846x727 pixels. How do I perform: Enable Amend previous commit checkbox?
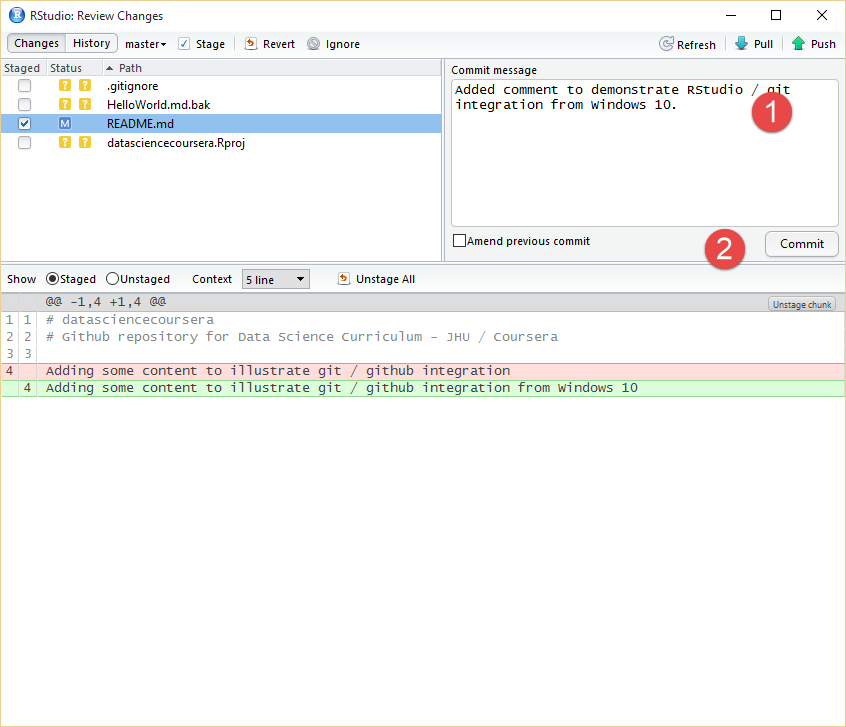coord(459,241)
